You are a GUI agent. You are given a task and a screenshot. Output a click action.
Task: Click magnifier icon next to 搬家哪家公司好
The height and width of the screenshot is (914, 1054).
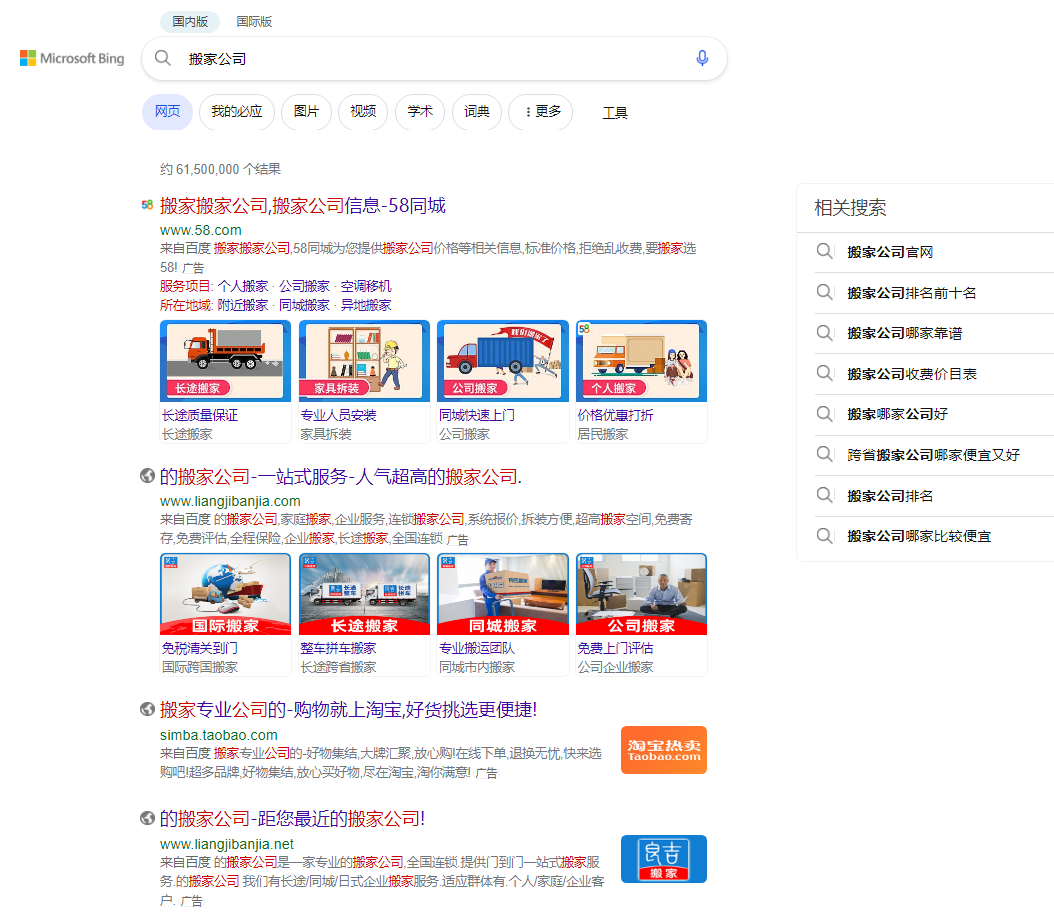824,414
